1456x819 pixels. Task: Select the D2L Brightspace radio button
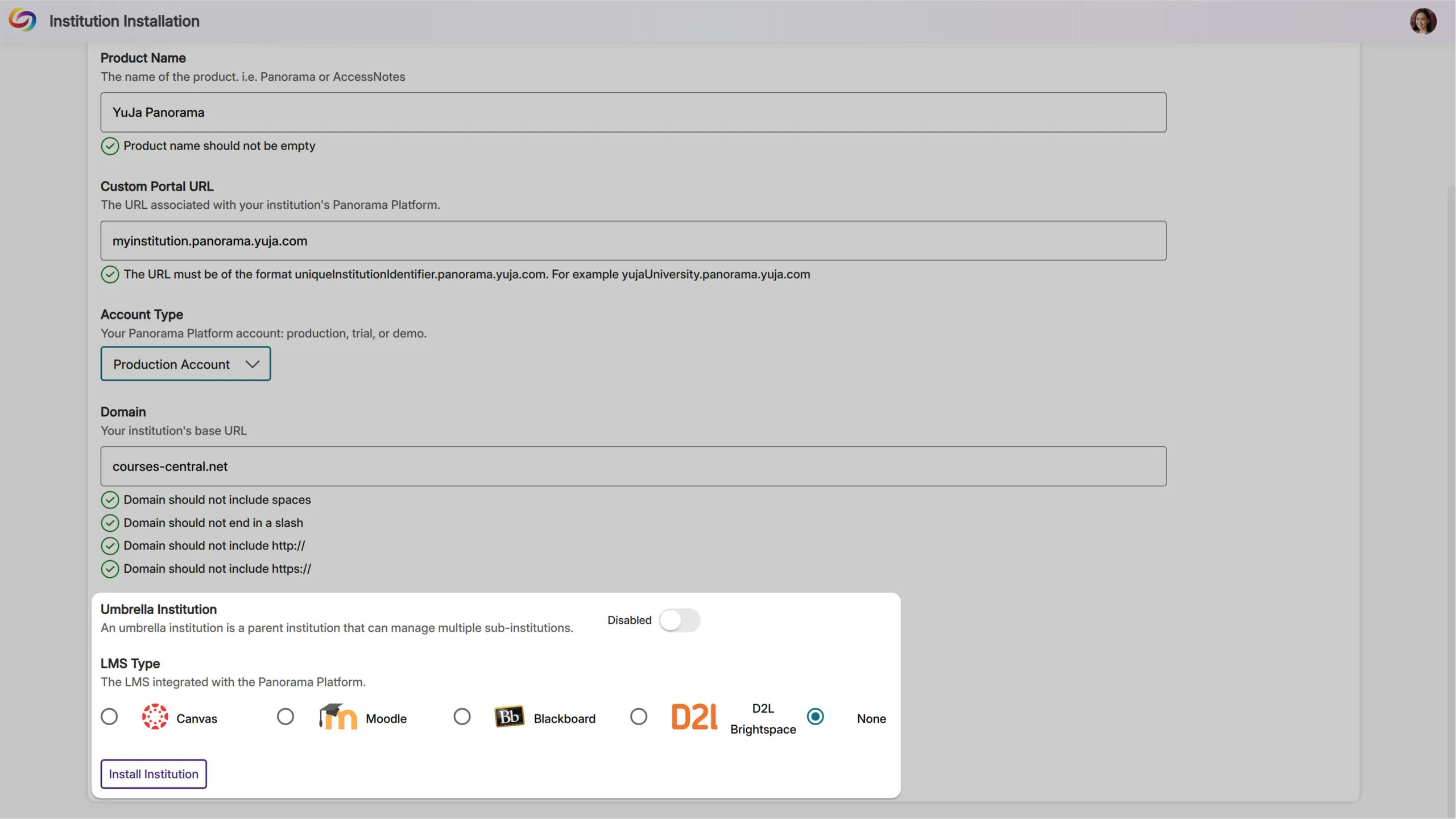(x=639, y=717)
